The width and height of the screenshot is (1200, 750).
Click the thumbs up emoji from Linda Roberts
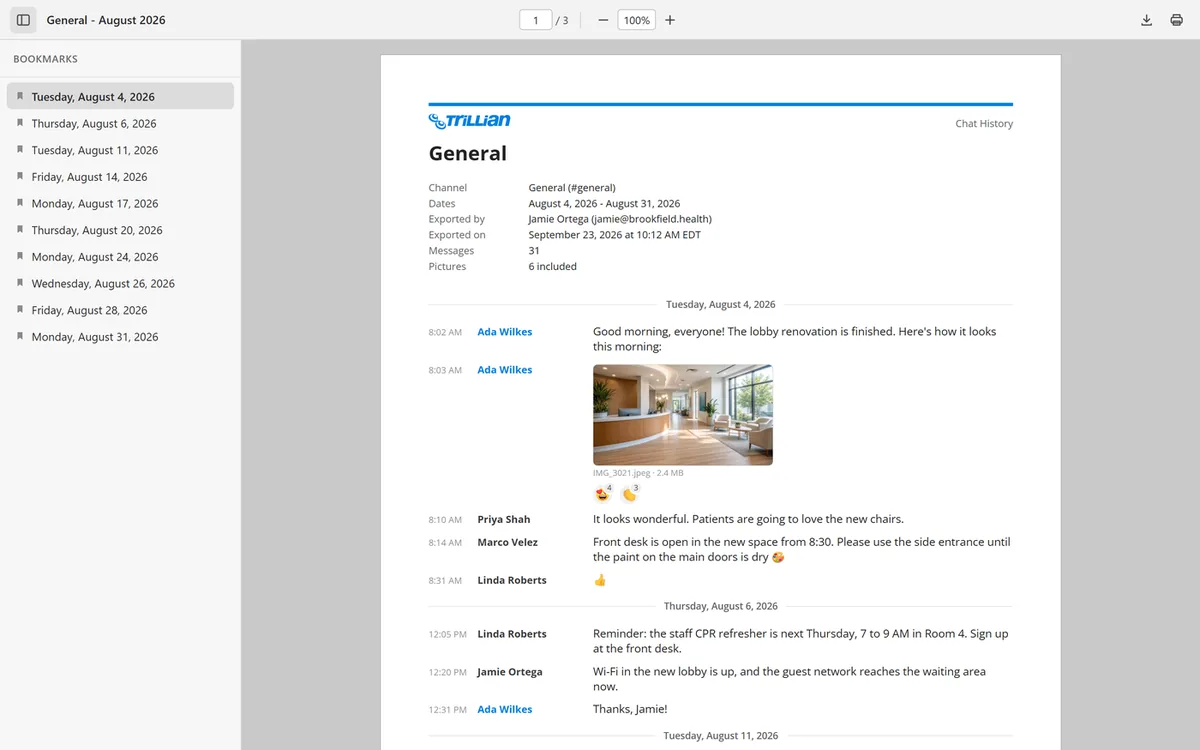coord(600,580)
